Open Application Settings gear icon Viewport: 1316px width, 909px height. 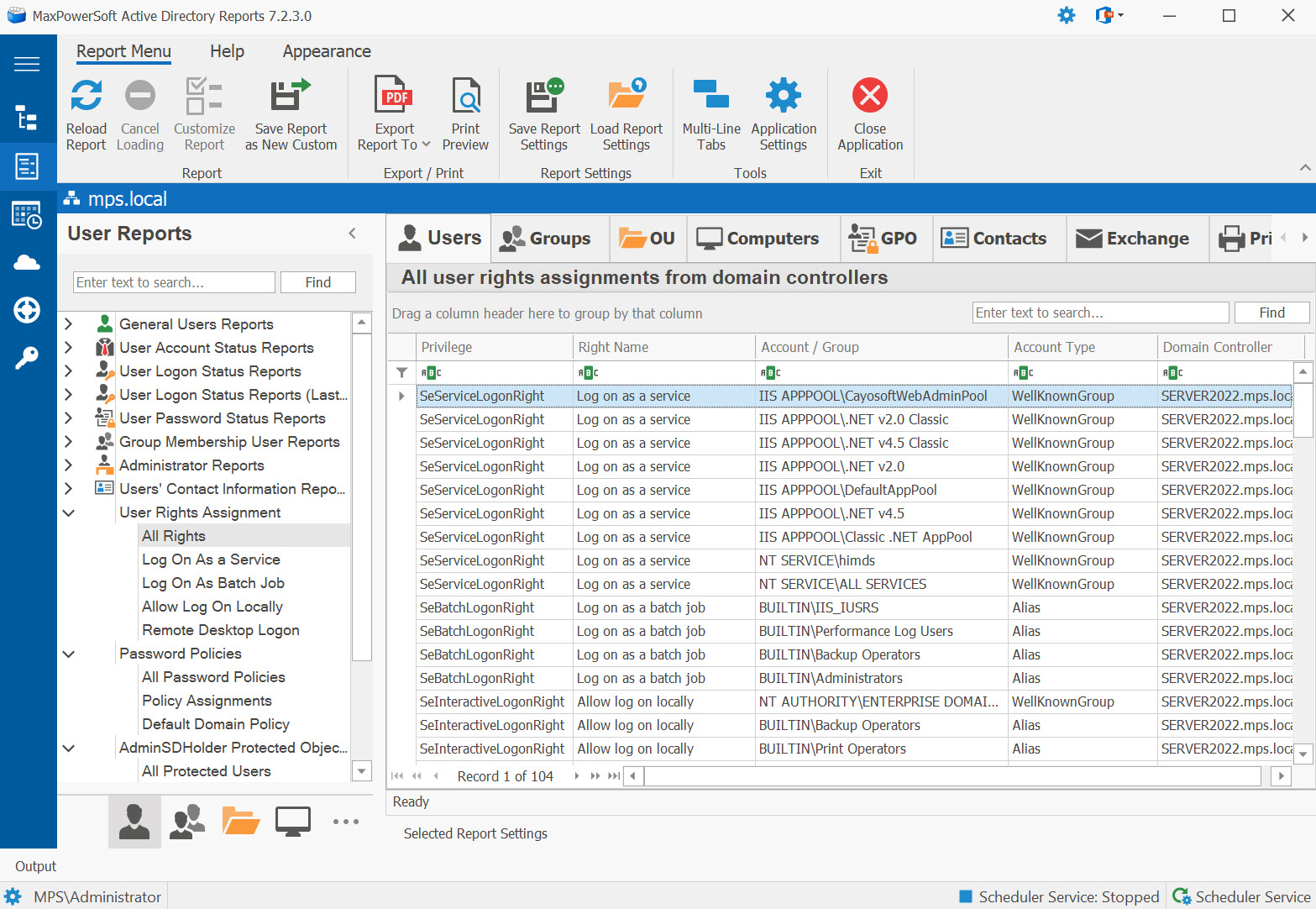point(783,95)
